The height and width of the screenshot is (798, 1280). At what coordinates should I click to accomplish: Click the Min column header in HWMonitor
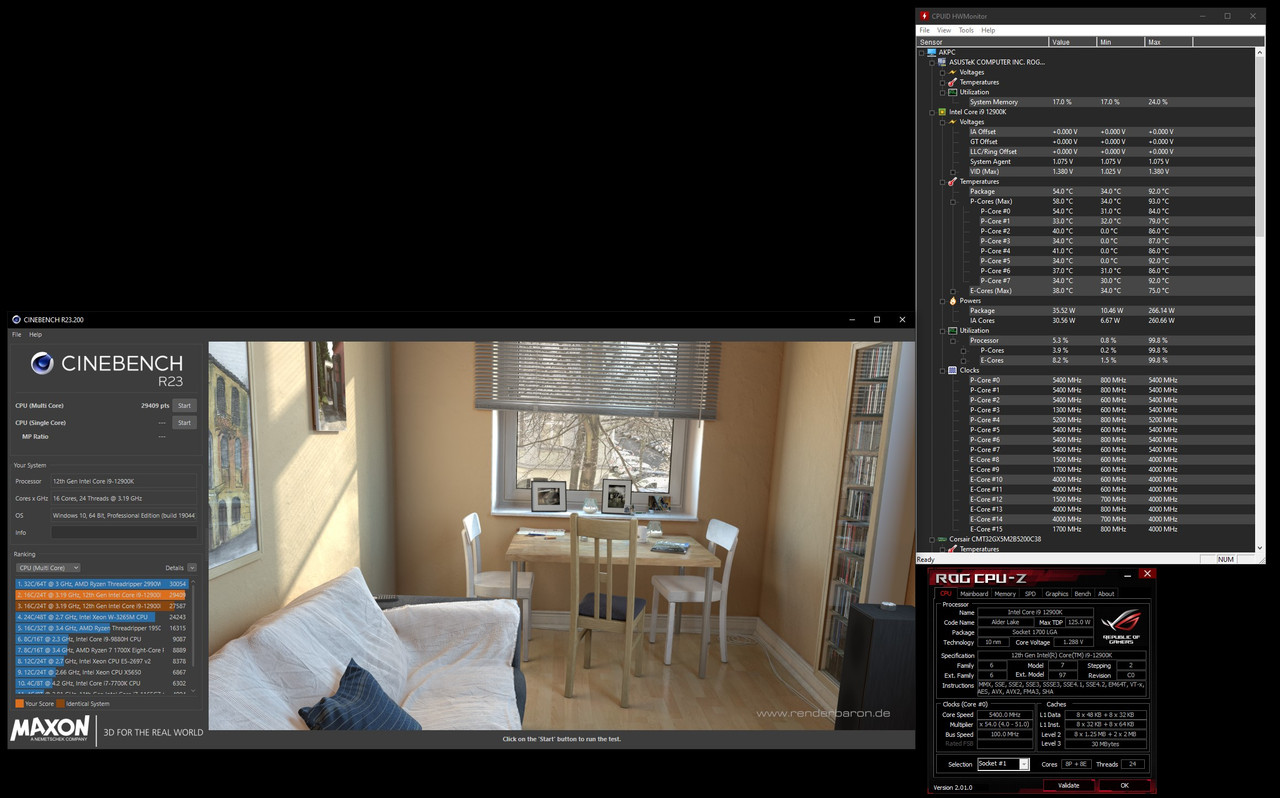pos(1120,42)
